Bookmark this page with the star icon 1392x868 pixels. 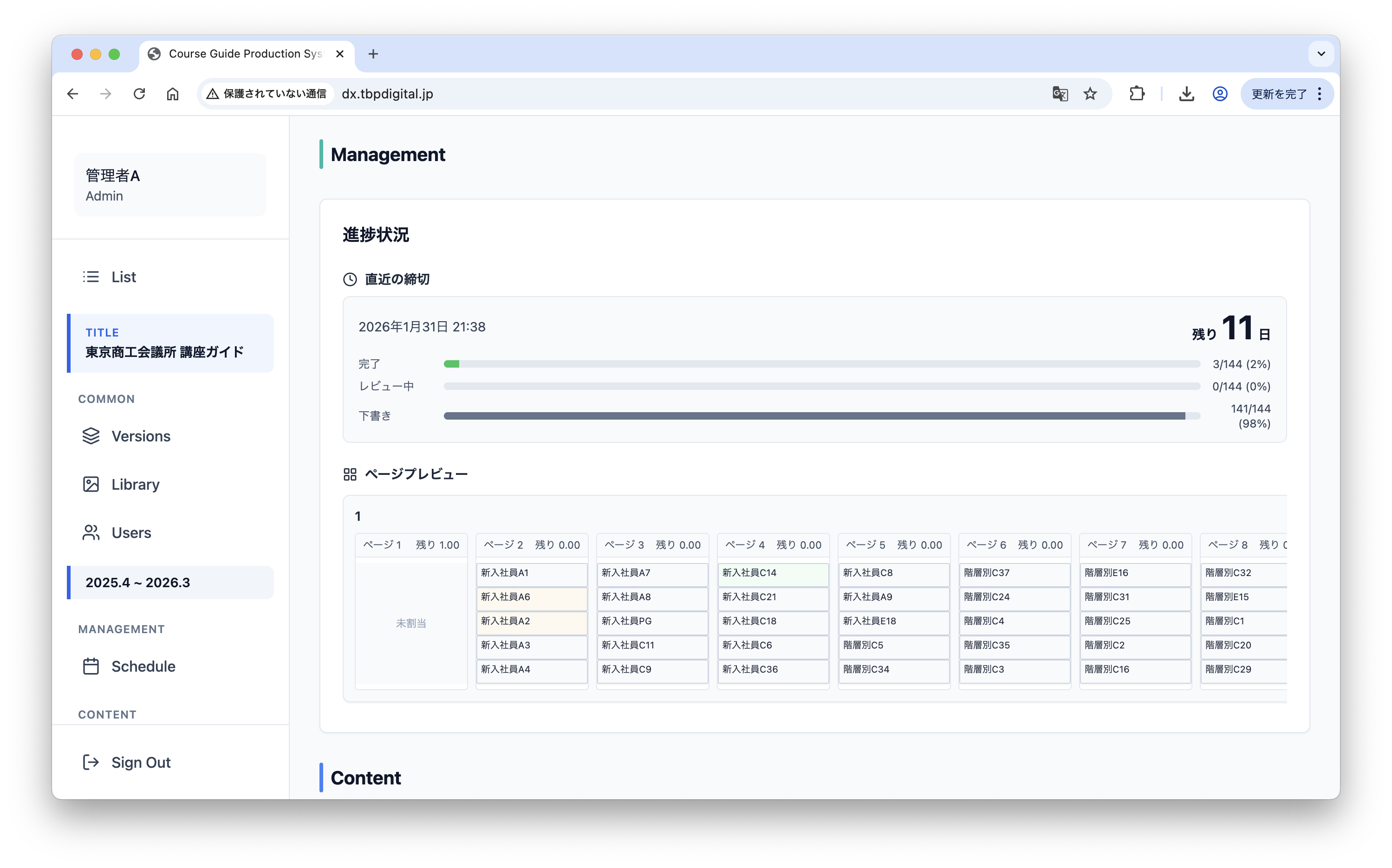[x=1090, y=94]
